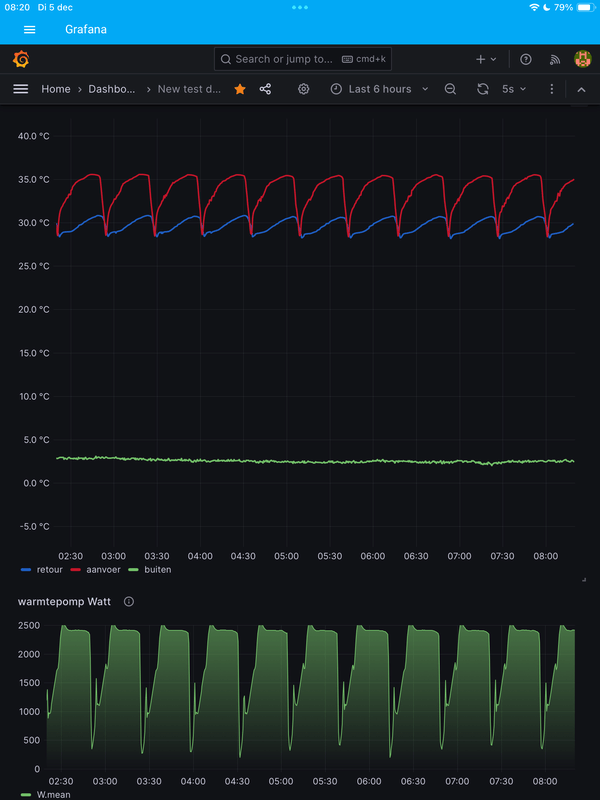Screen dimensions: 600x800
Task: Toggle the buiten series in legend
Action: point(158,569)
